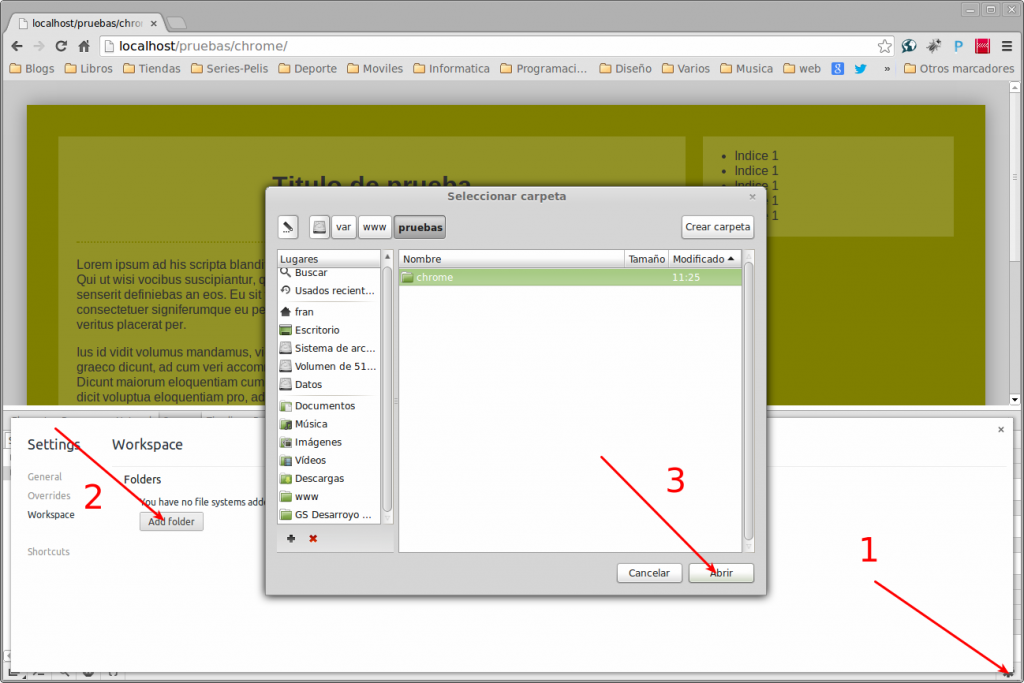Select the pruebas path segment
This screenshot has width=1024, height=683.
point(420,227)
